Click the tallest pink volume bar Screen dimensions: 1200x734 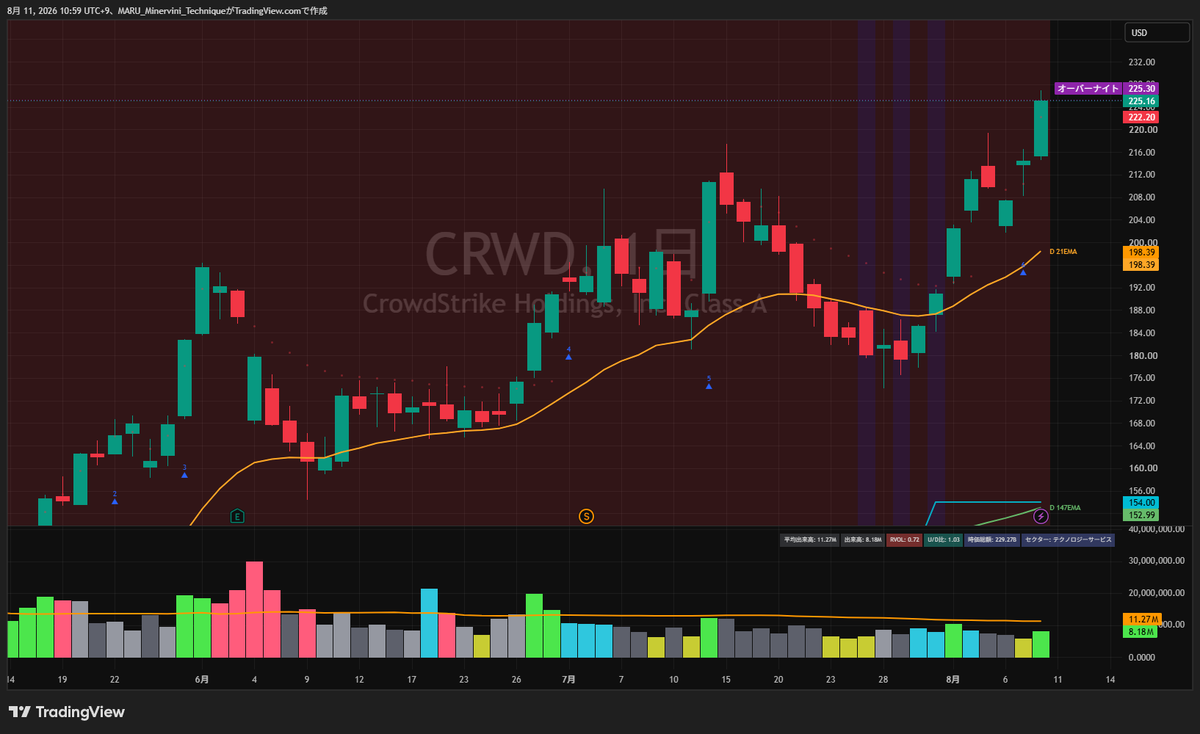tap(254, 609)
